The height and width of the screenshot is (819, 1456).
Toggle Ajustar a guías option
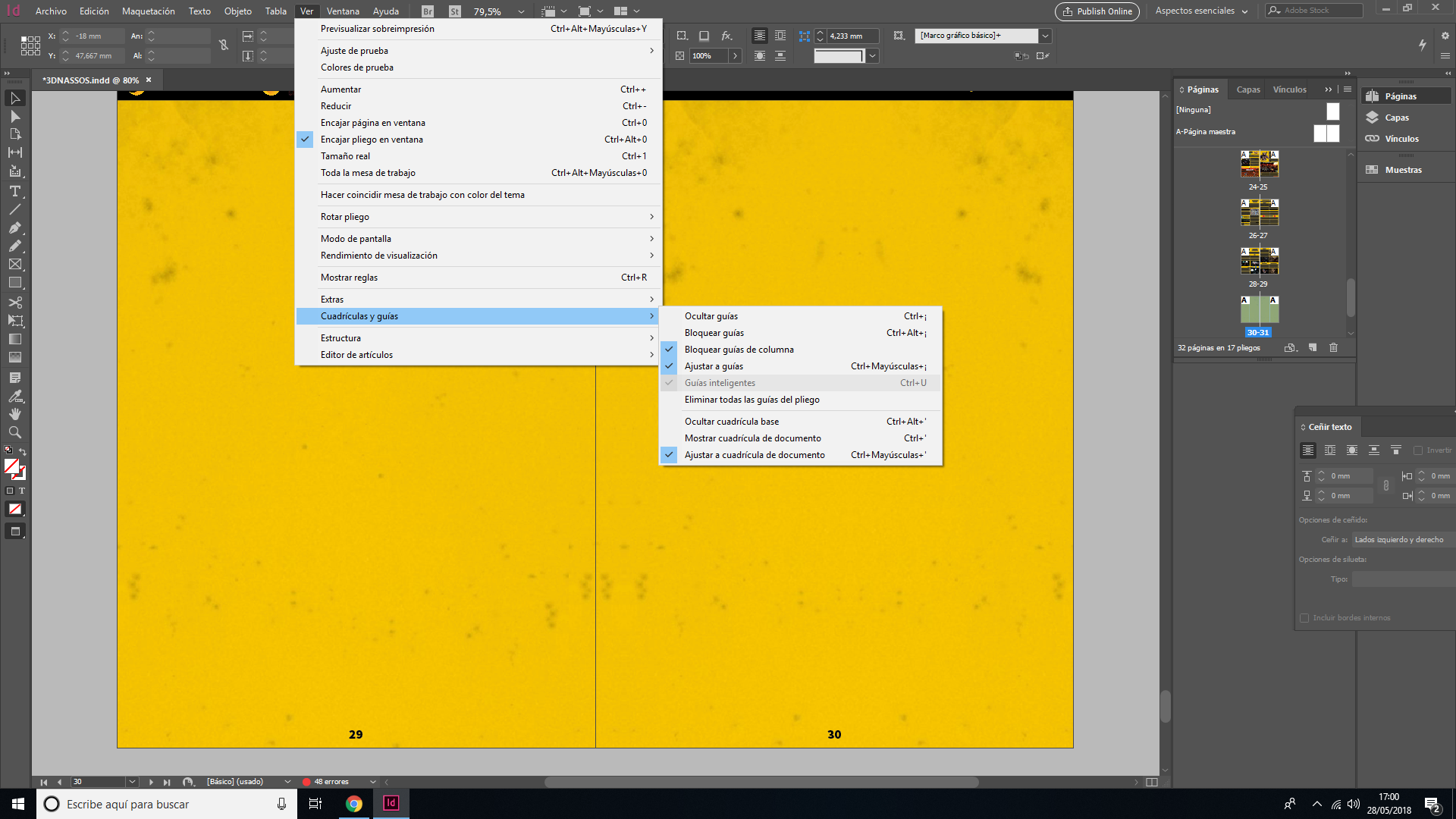[714, 366]
